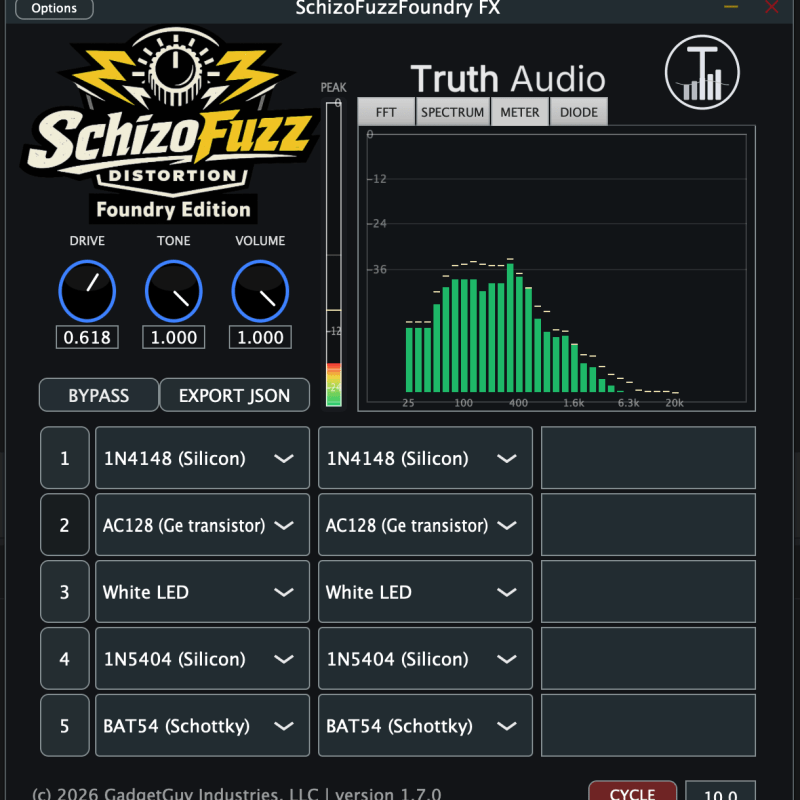Switch to the METER tab

click(x=519, y=112)
